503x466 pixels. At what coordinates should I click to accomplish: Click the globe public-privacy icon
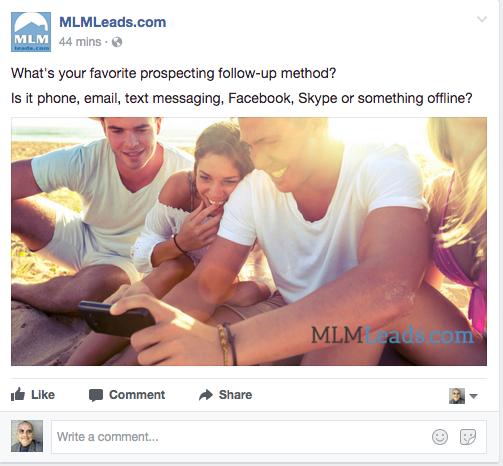(x=117, y=42)
